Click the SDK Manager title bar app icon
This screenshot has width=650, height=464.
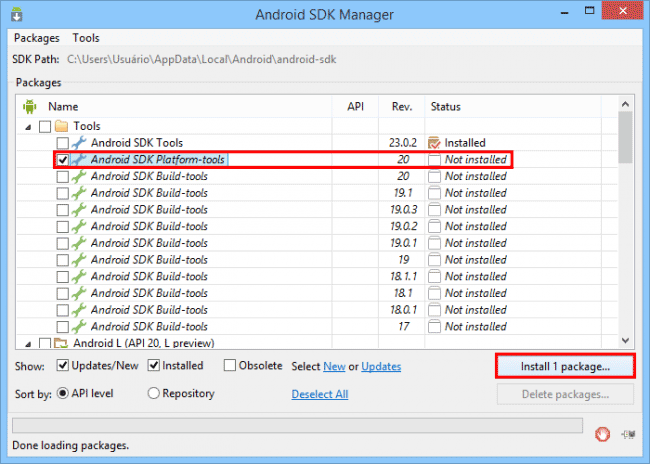point(17,14)
